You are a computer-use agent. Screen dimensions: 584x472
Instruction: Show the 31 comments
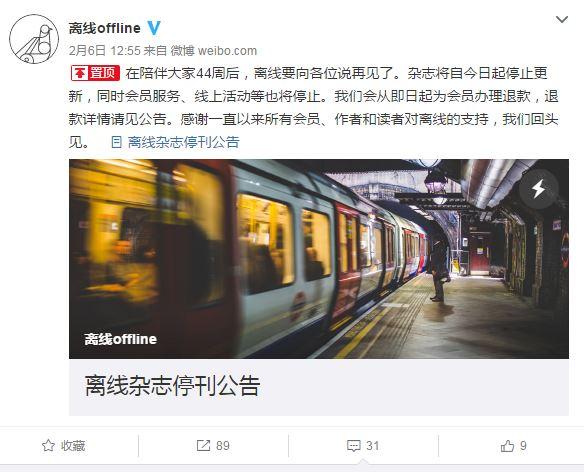pyautogui.click(x=363, y=446)
